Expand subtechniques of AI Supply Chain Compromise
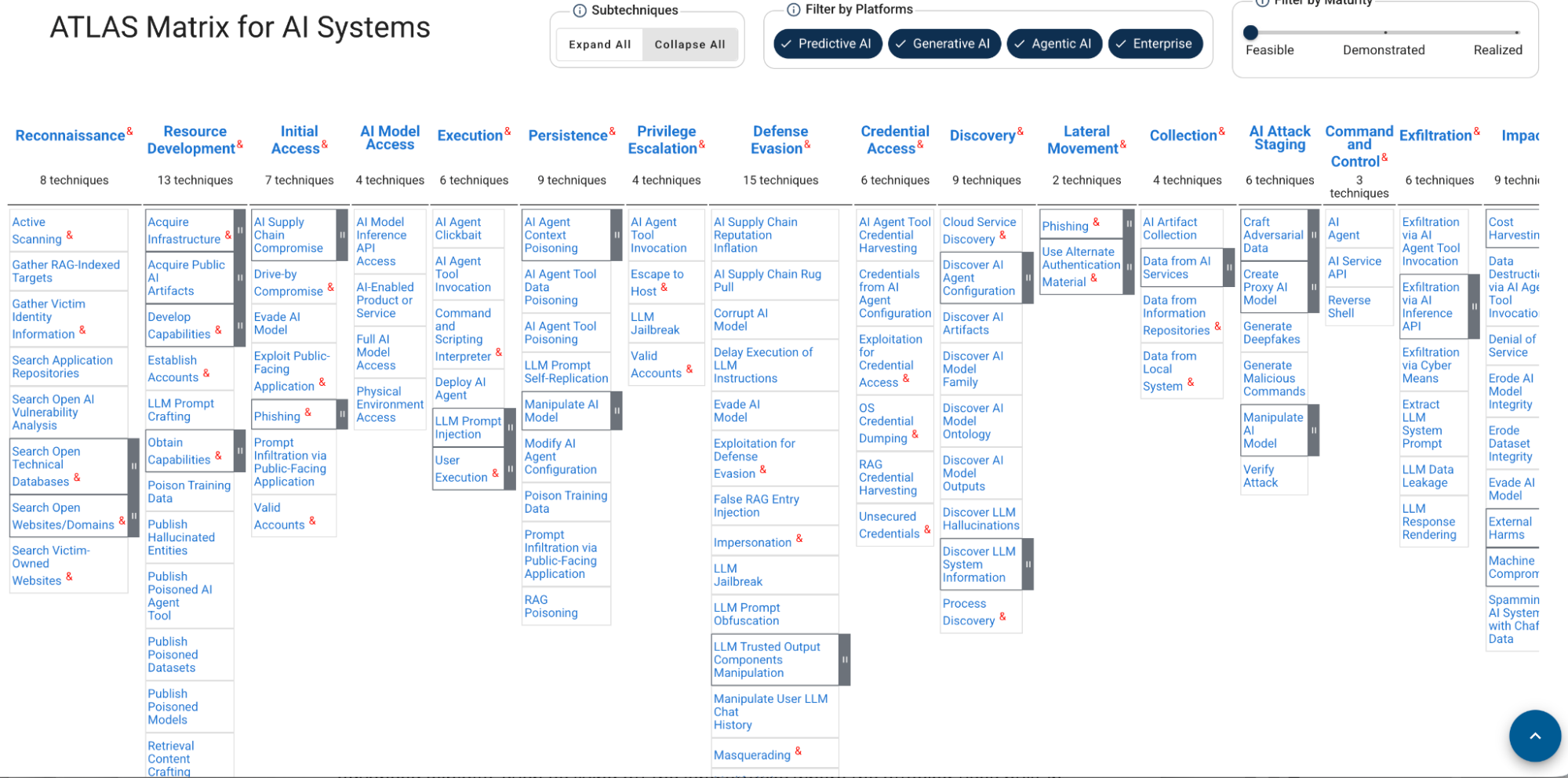This screenshot has width=1568, height=778. pos(342,234)
